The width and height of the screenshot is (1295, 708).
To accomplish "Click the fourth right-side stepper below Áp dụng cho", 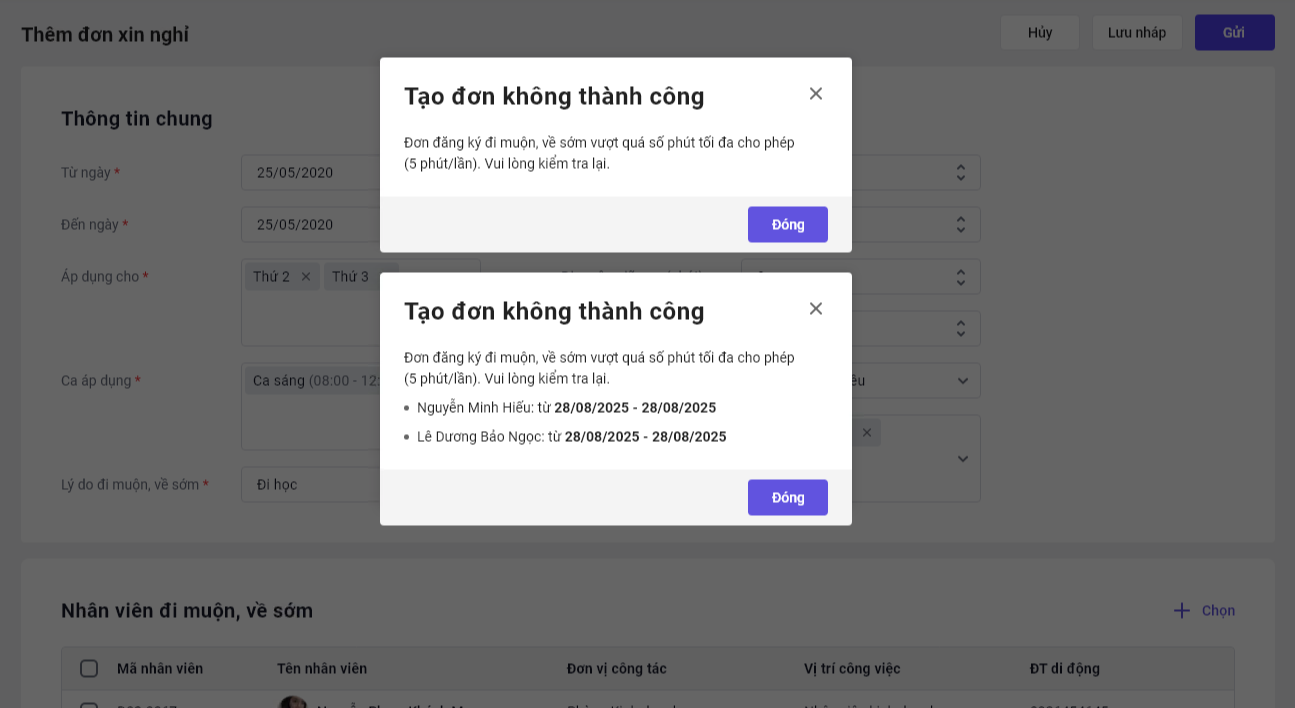I will (961, 328).
